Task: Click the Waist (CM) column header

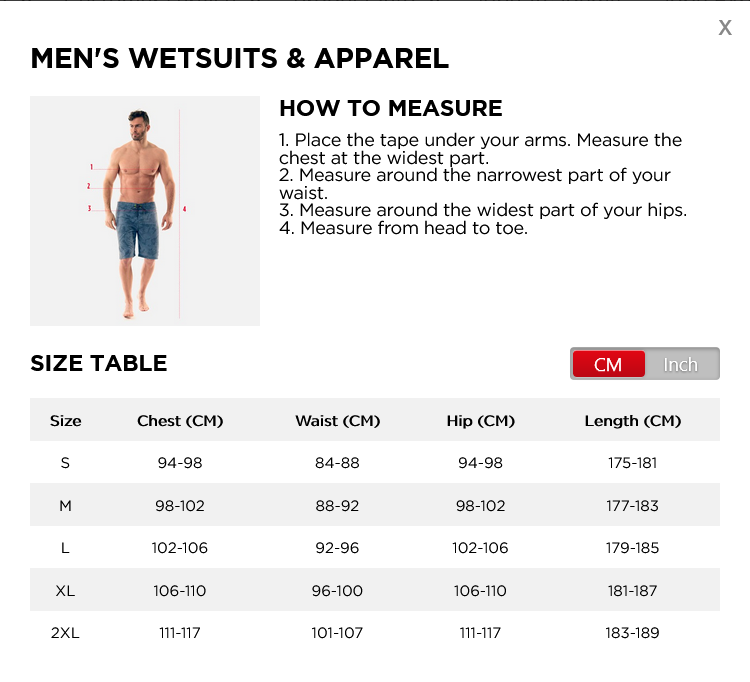Action: click(337, 421)
